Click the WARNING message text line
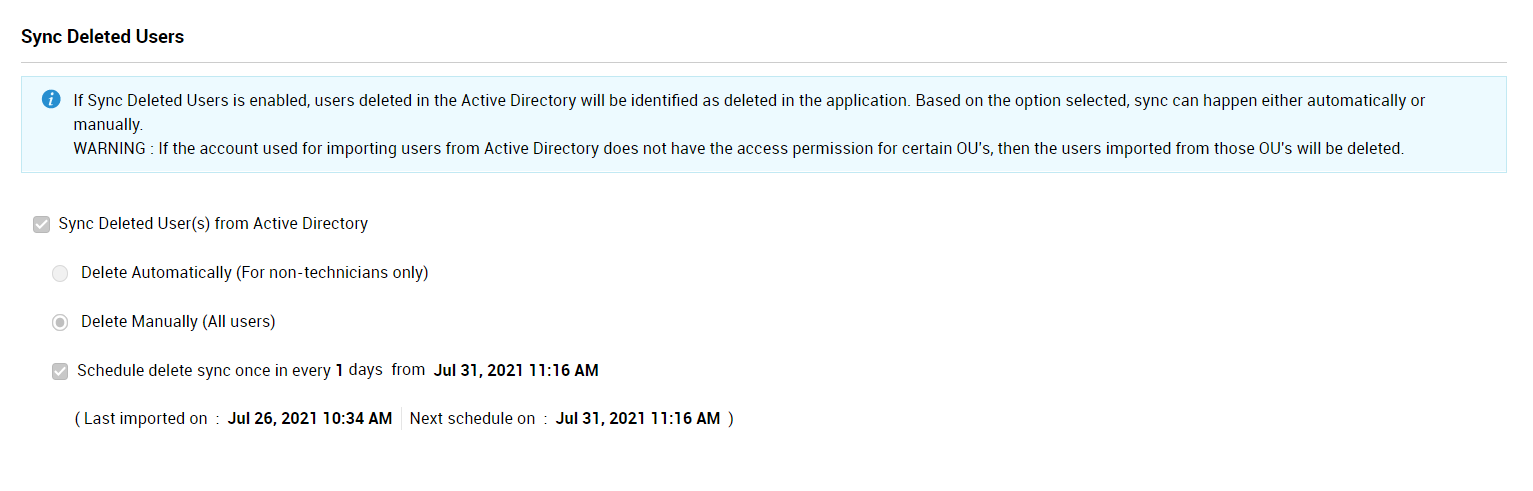1533x491 pixels. [x=738, y=149]
